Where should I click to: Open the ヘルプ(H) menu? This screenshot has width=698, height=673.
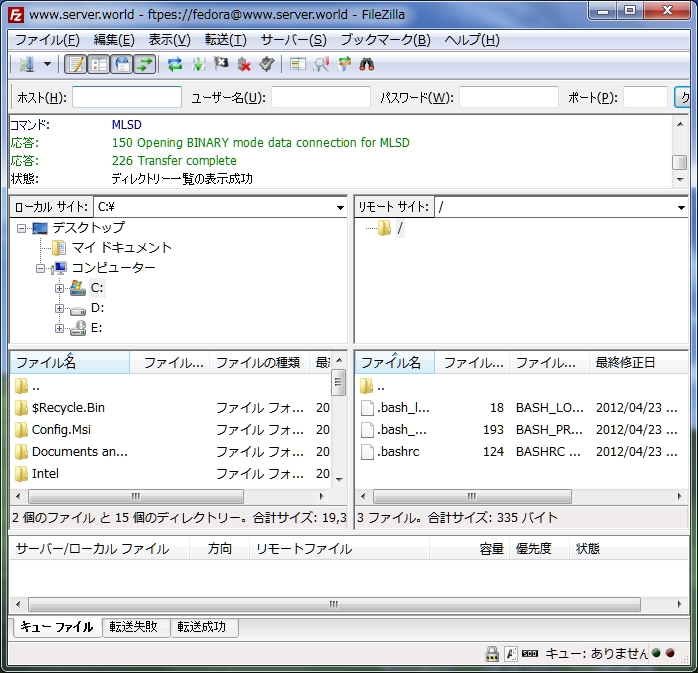click(472, 40)
